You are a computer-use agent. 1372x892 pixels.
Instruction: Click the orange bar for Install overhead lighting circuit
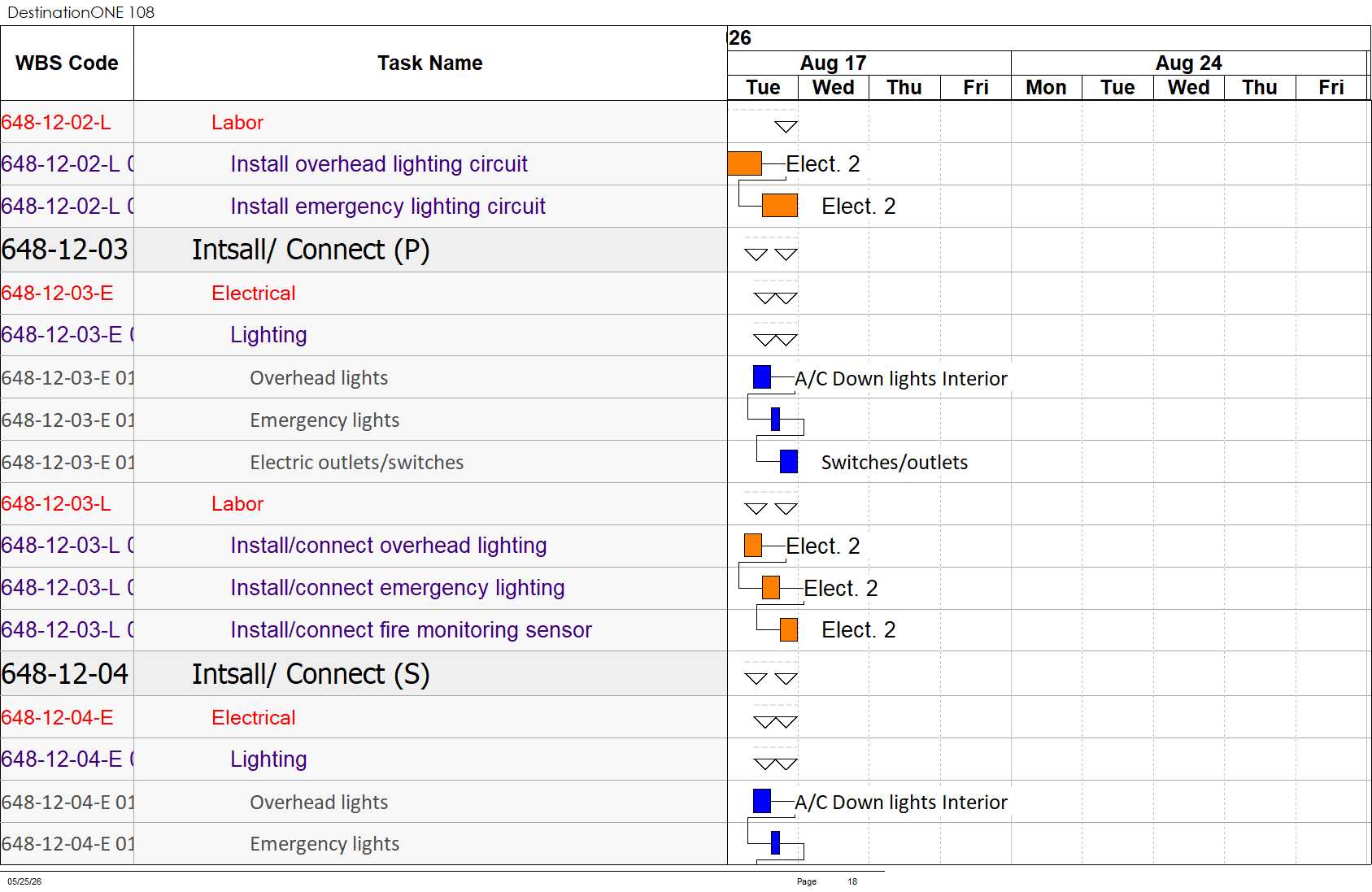744,163
